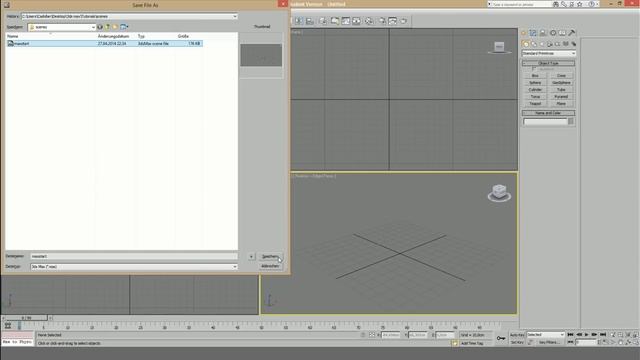The image size is (640, 360).
Task: Collapse the Object Type rollout
Action: click(x=549, y=63)
